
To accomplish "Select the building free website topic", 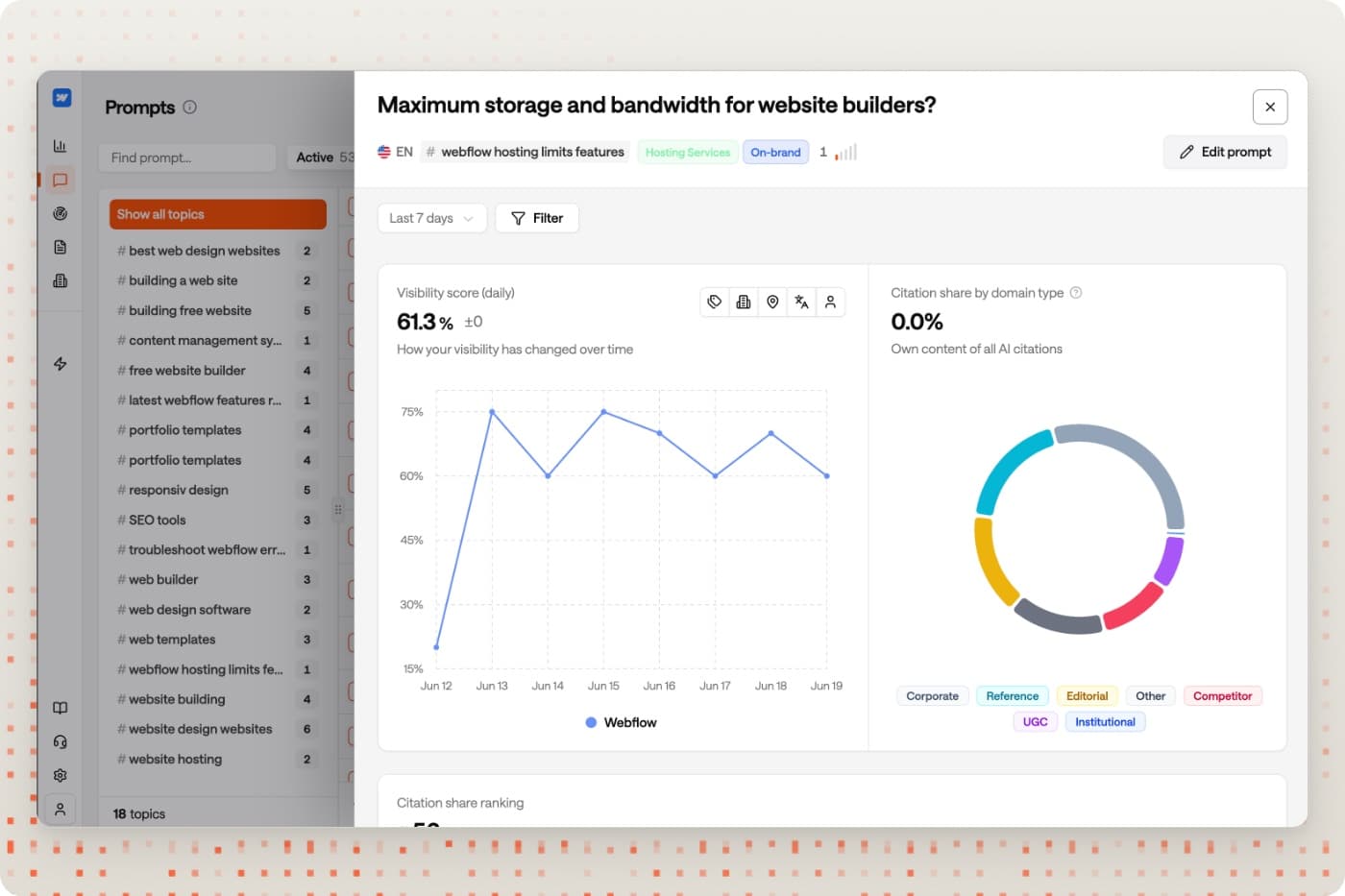I will pos(218,310).
